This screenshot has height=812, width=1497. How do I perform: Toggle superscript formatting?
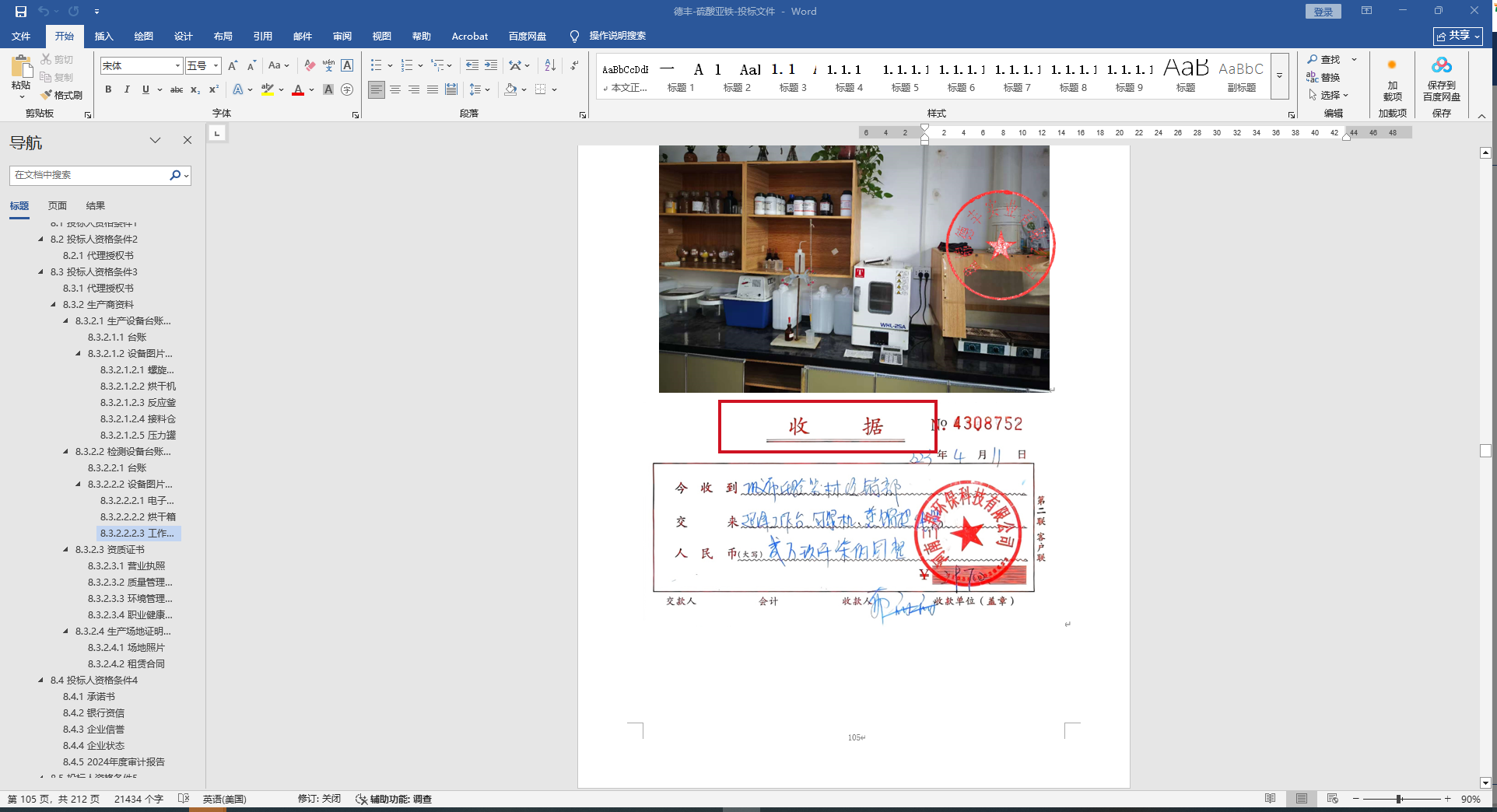point(214,90)
